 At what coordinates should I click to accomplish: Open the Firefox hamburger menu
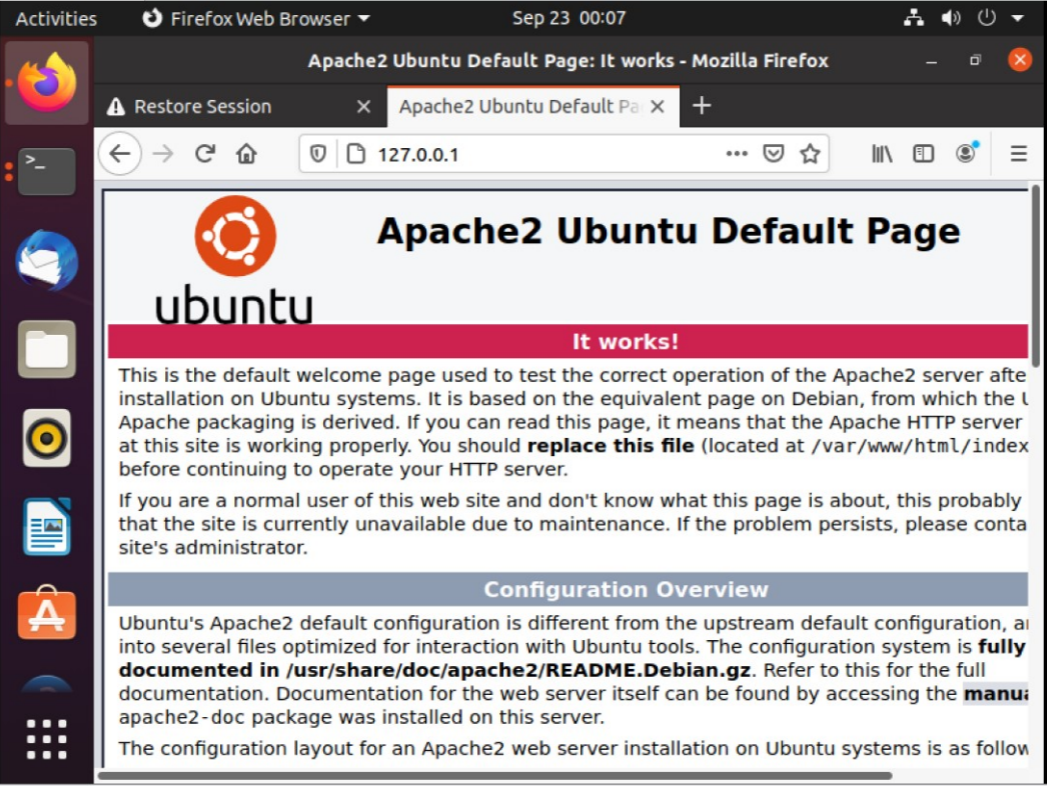coord(1018,154)
